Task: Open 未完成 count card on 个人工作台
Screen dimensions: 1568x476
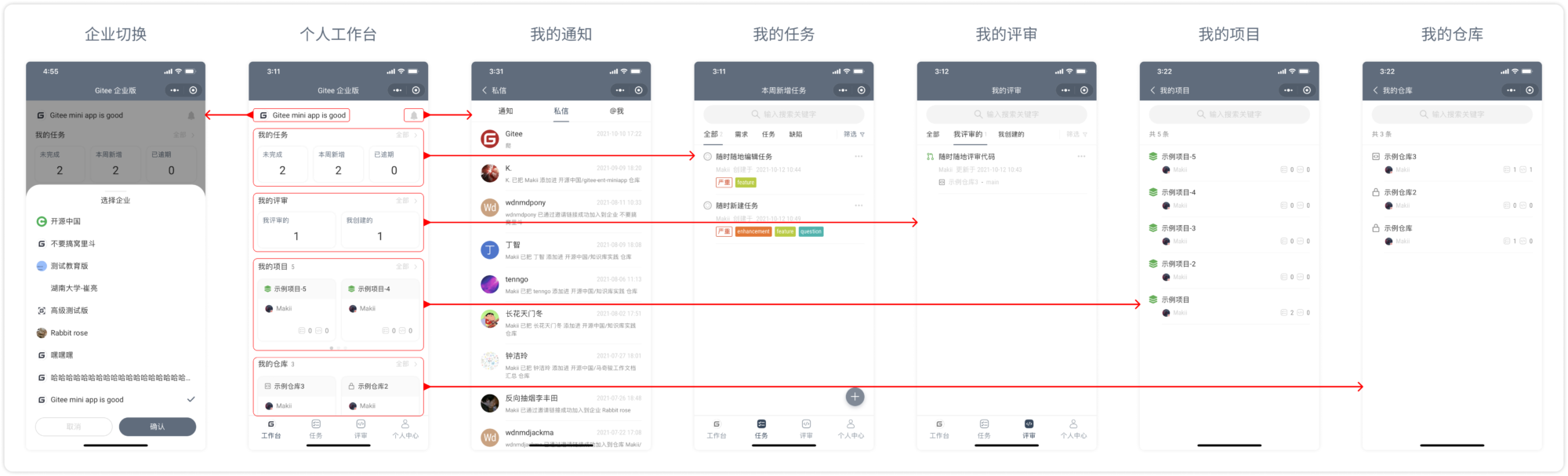Action: pyautogui.click(x=283, y=164)
